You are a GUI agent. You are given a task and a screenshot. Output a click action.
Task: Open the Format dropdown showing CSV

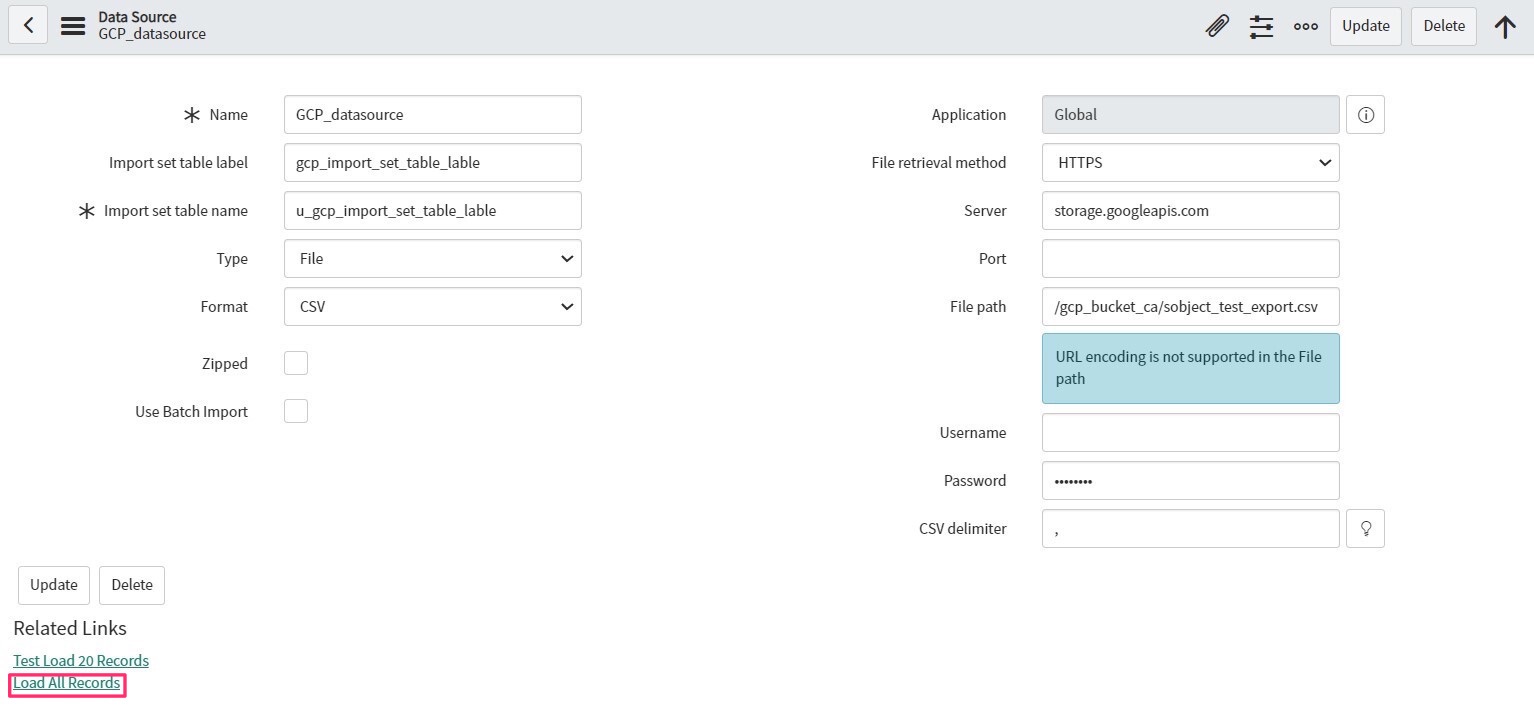click(432, 306)
